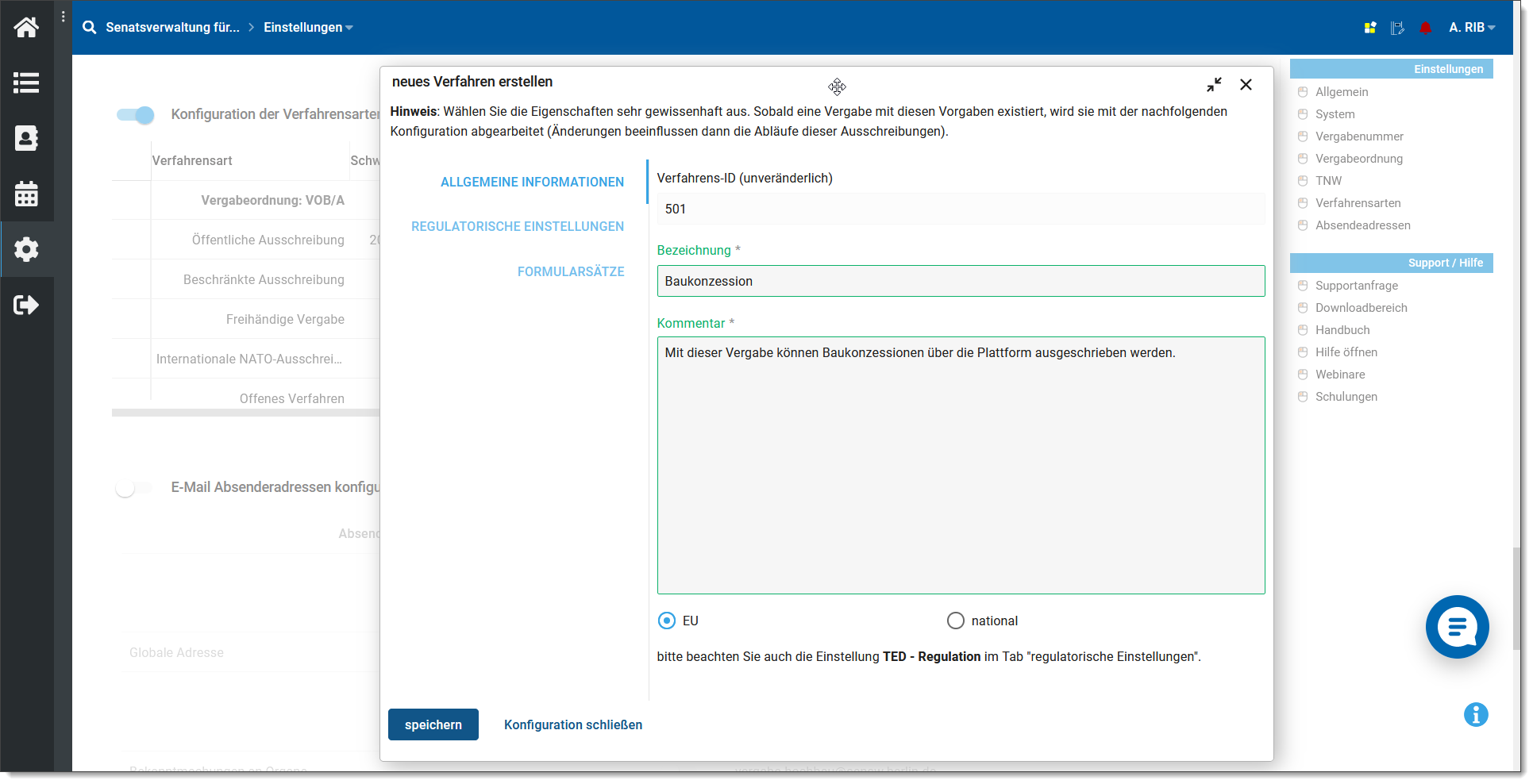The width and height of the screenshot is (1533, 784).
Task: Click the blue info circle icon
Action: pos(1476,714)
